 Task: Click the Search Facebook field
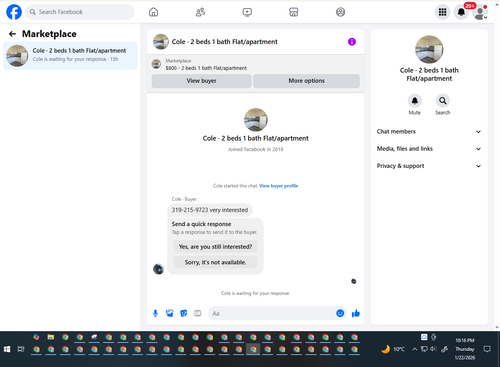[80, 12]
